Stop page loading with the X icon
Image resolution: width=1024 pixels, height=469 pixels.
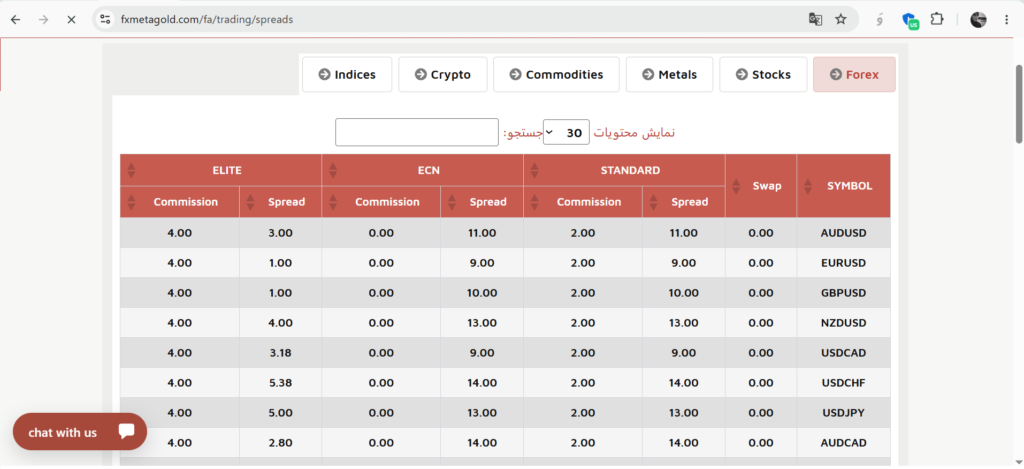71,20
